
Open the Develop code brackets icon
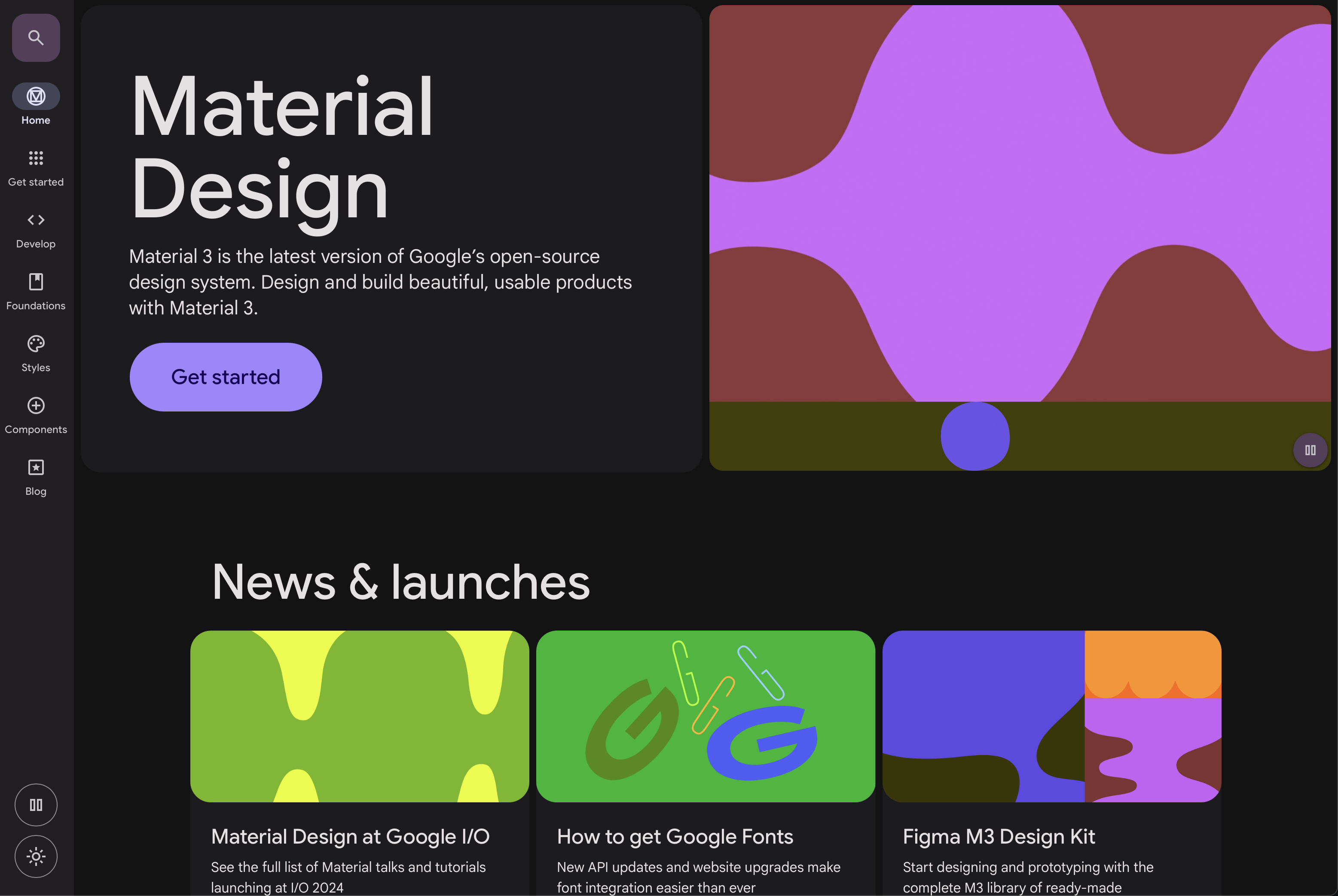pos(36,220)
